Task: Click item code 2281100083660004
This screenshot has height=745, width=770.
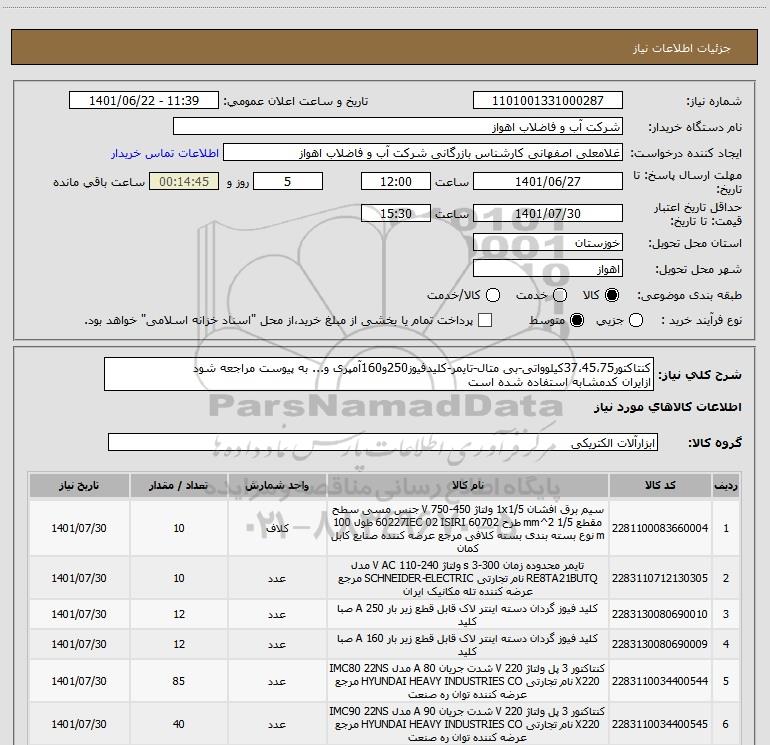Action: coord(660,528)
